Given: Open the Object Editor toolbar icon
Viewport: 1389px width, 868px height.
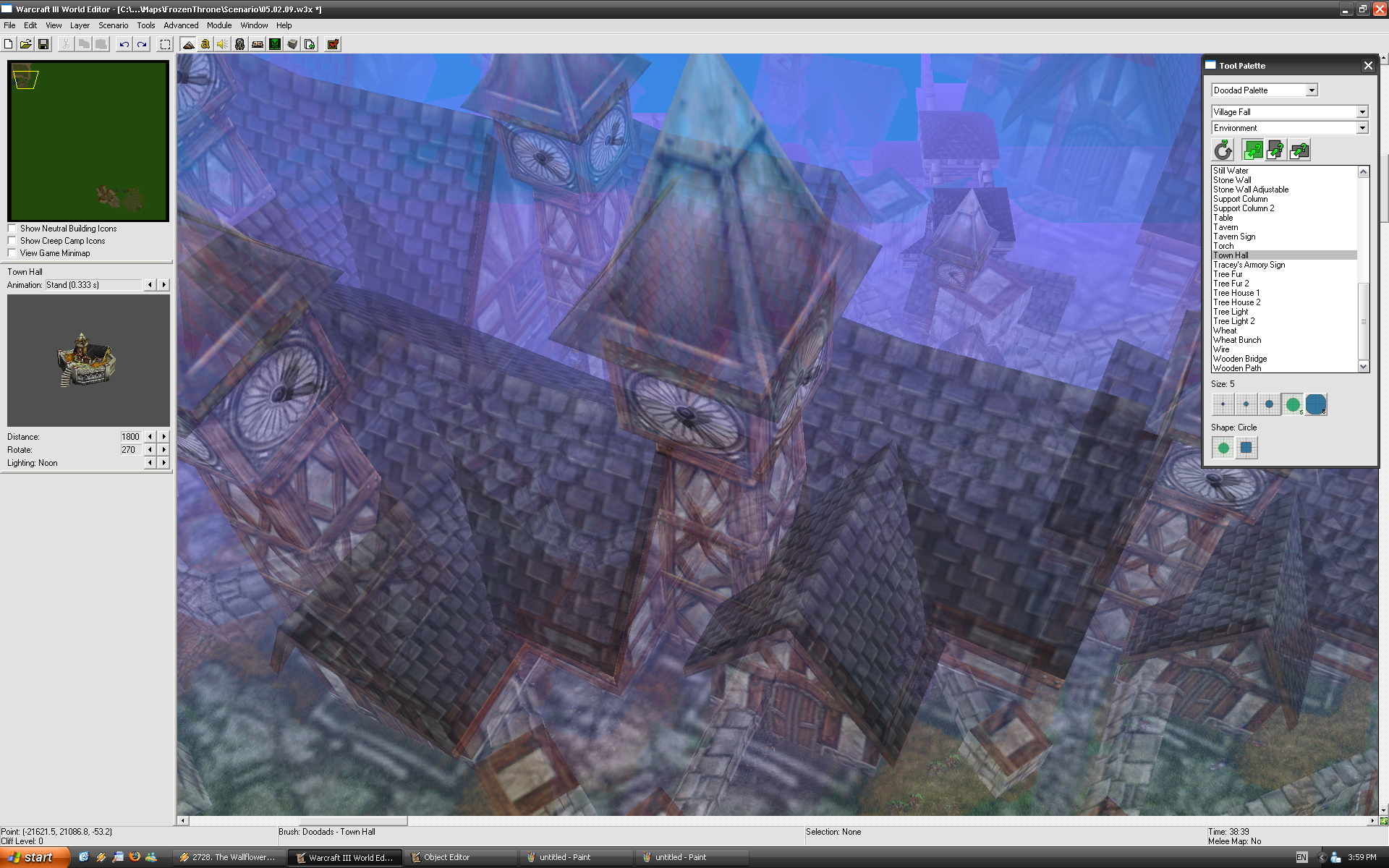Looking at the screenshot, I should point(240,44).
